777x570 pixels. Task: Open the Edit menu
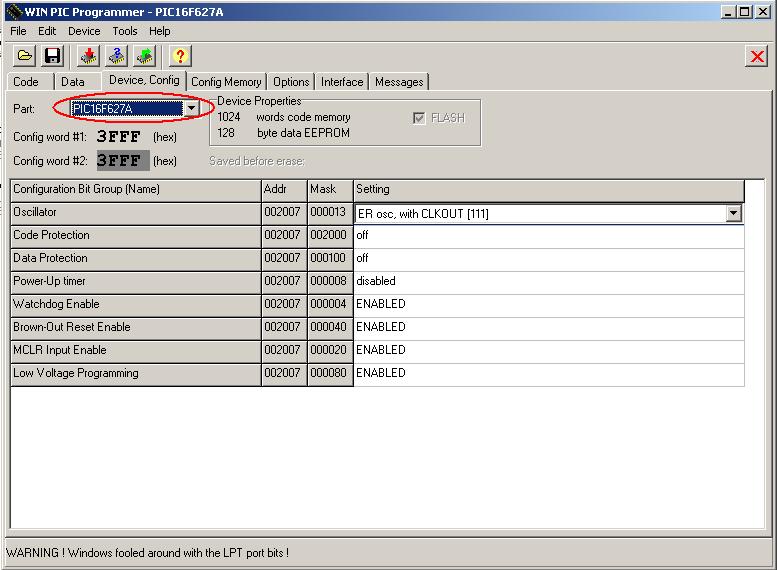click(47, 31)
